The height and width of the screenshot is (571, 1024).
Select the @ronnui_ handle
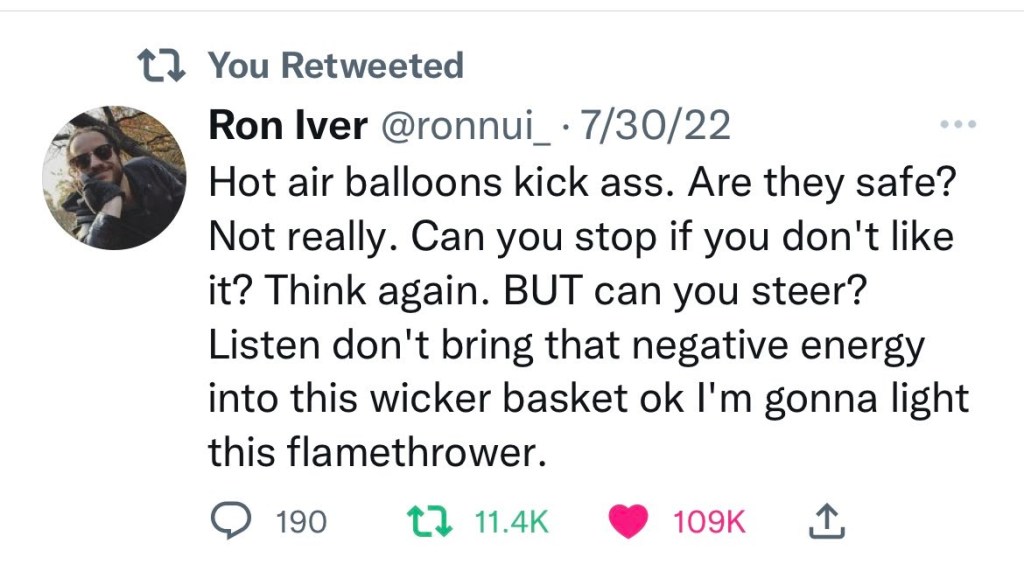click(x=465, y=127)
